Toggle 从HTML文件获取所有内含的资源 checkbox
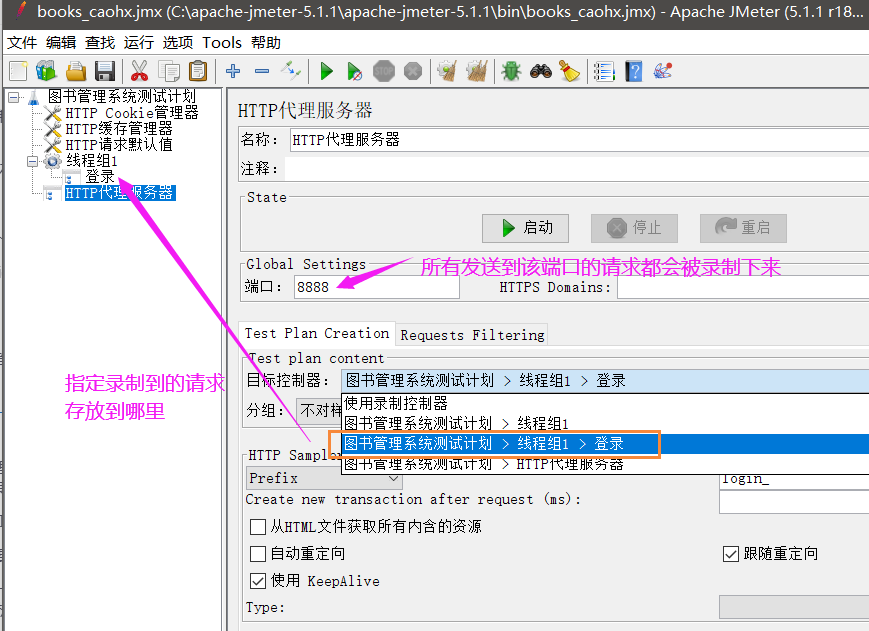The width and height of the screenshot is (869, 631). 258,526
